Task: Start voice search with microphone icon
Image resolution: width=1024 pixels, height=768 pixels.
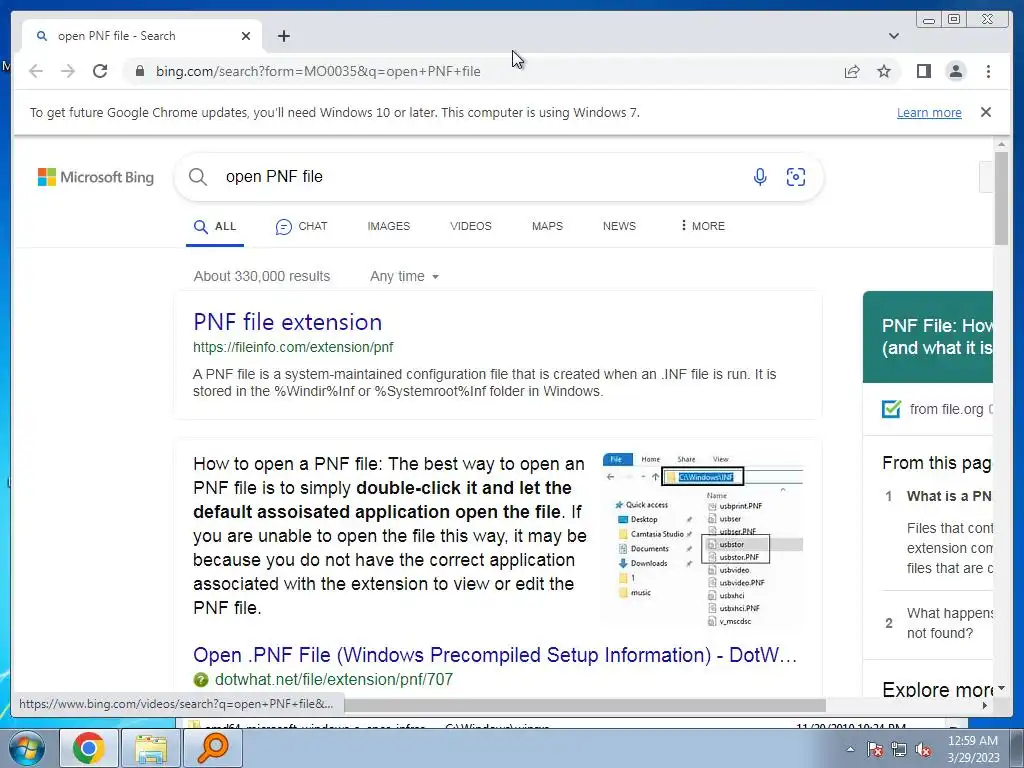Action: [x=760, y=177]
